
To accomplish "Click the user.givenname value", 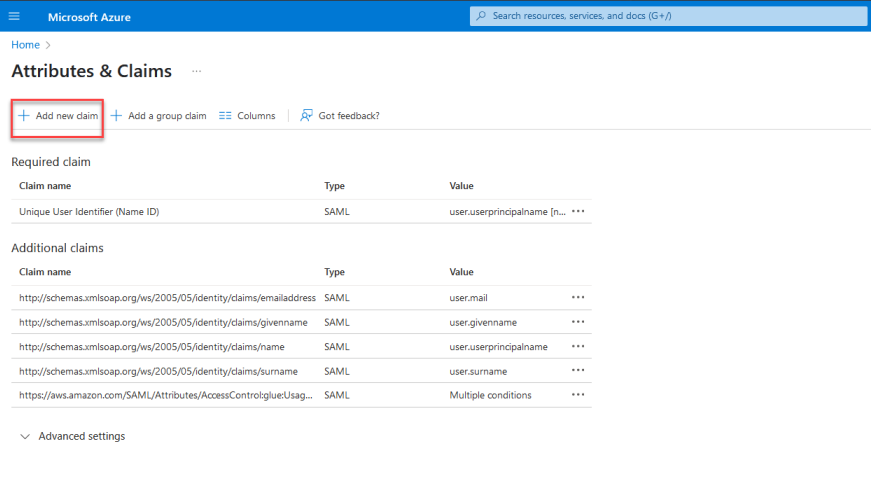I will tap(483, 322).
